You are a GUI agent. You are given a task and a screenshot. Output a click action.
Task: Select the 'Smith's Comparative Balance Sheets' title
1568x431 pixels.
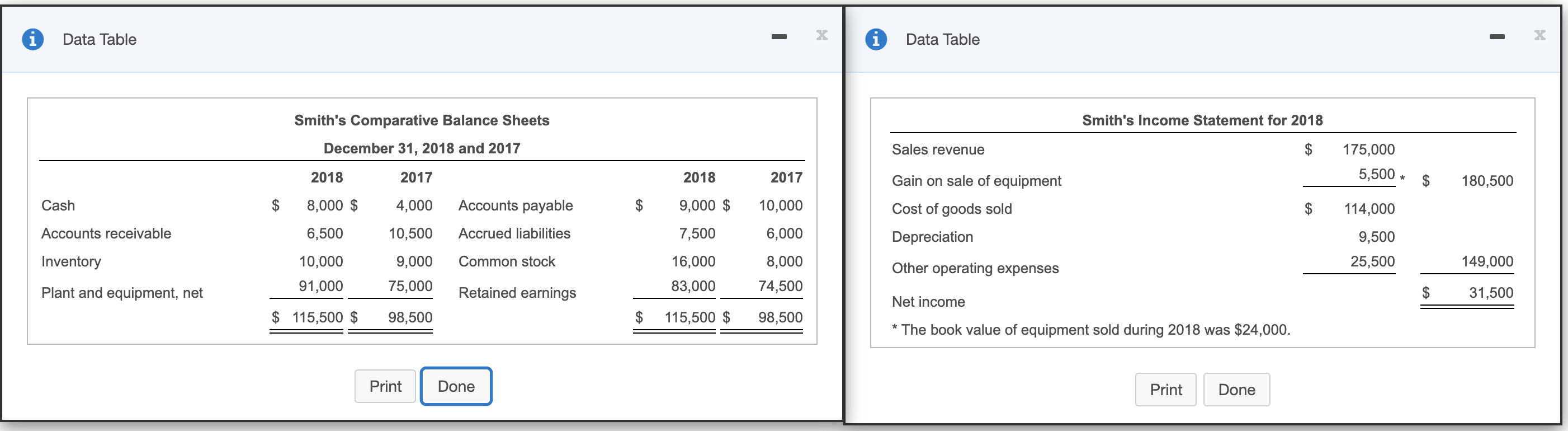[x=422, y=120]
